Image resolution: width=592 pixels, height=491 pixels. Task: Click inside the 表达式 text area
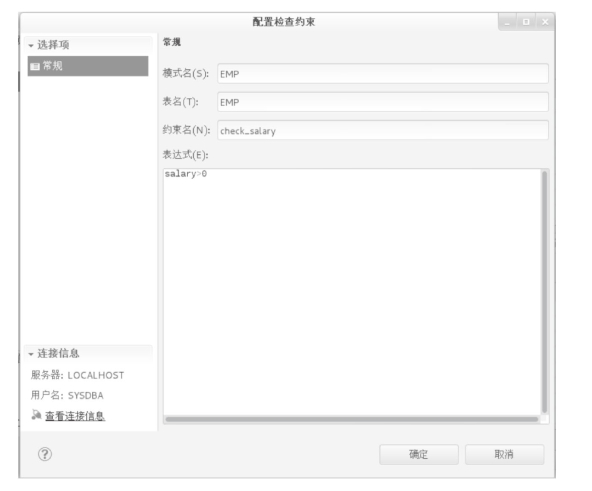click(352, 292)
